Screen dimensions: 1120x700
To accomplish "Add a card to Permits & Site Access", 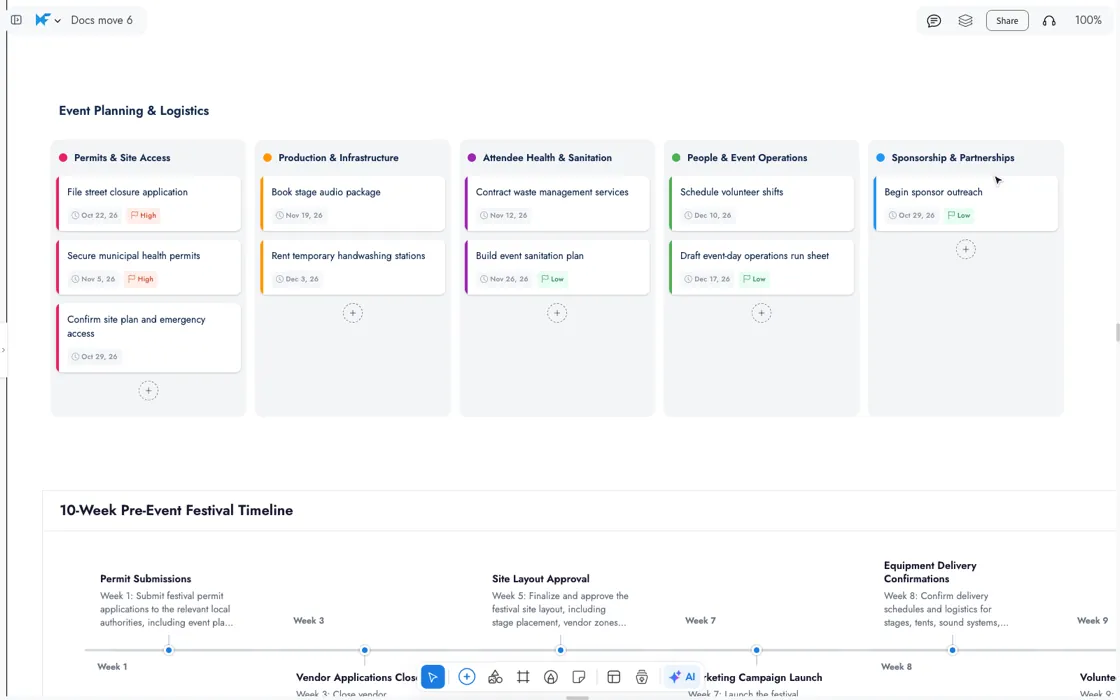I will (x=149, y=391).
